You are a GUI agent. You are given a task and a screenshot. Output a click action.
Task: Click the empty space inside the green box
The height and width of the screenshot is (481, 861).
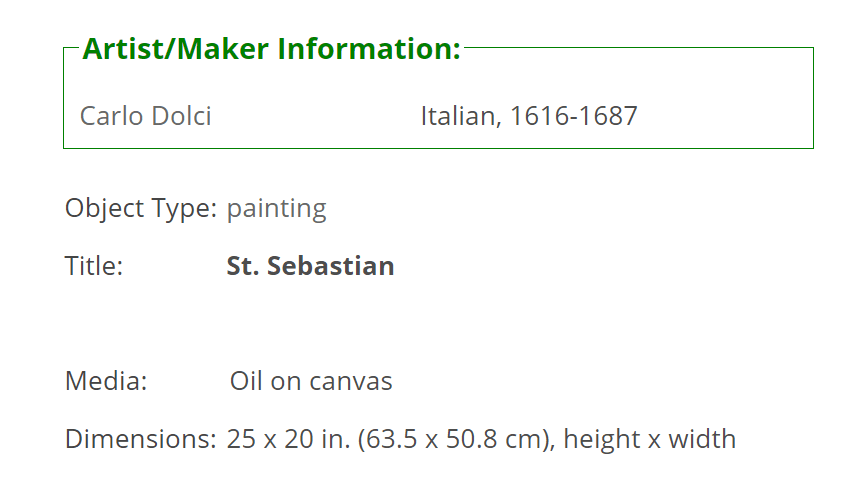tap(725, 99)
